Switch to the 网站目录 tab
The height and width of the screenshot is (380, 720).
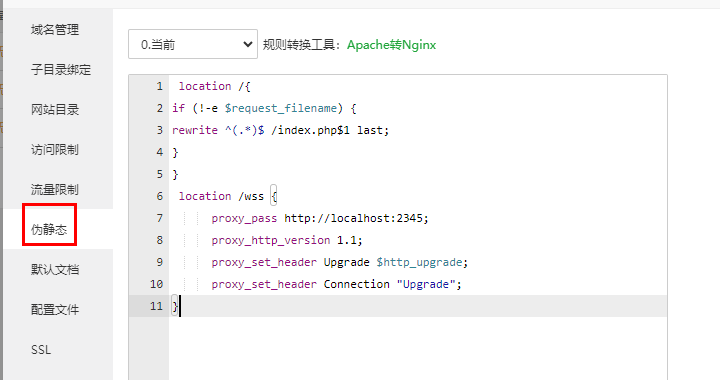tap(55, 110)
